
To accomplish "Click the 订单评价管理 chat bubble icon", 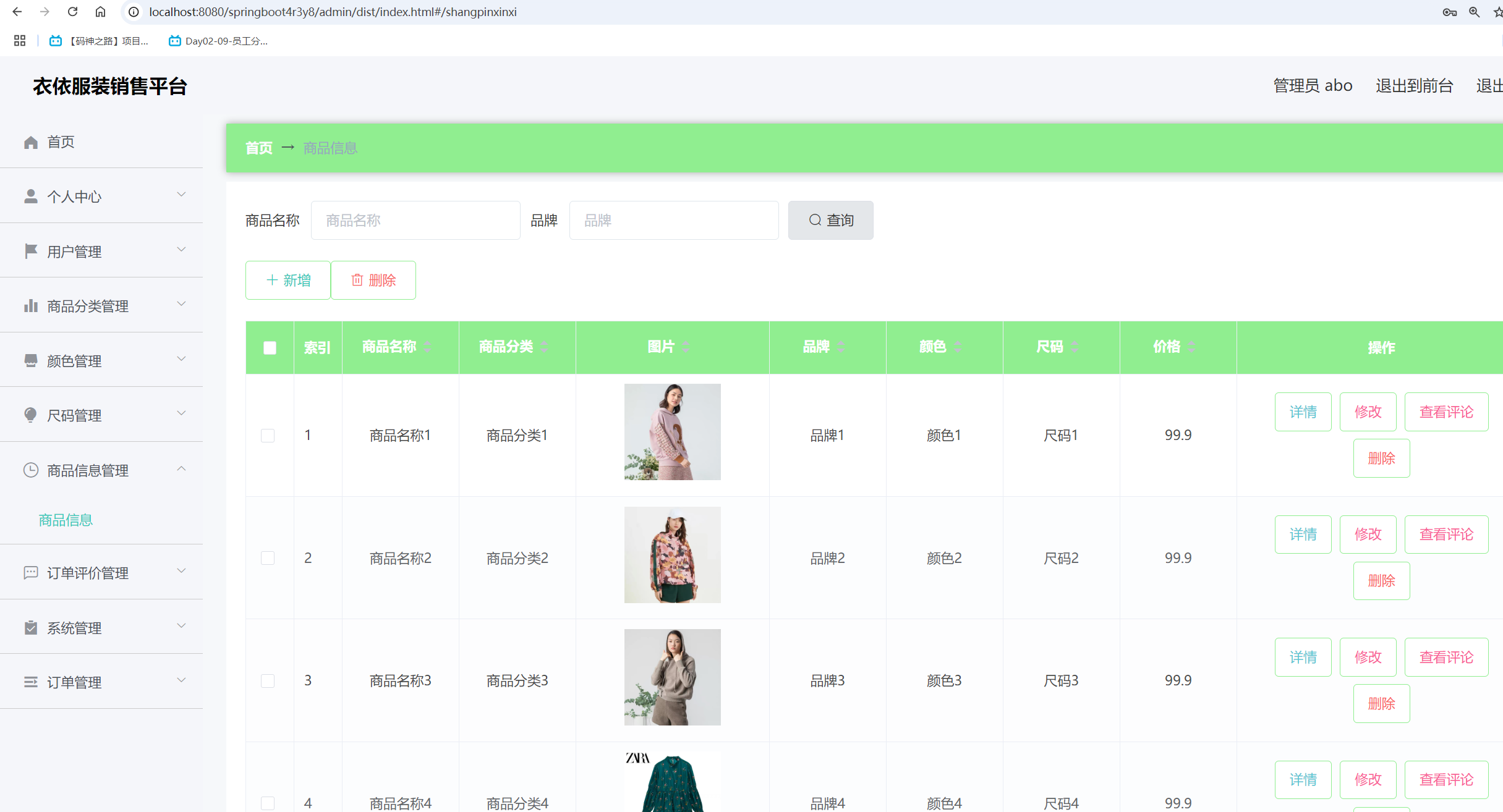I will pyautogui.click(x=32, y=573).
